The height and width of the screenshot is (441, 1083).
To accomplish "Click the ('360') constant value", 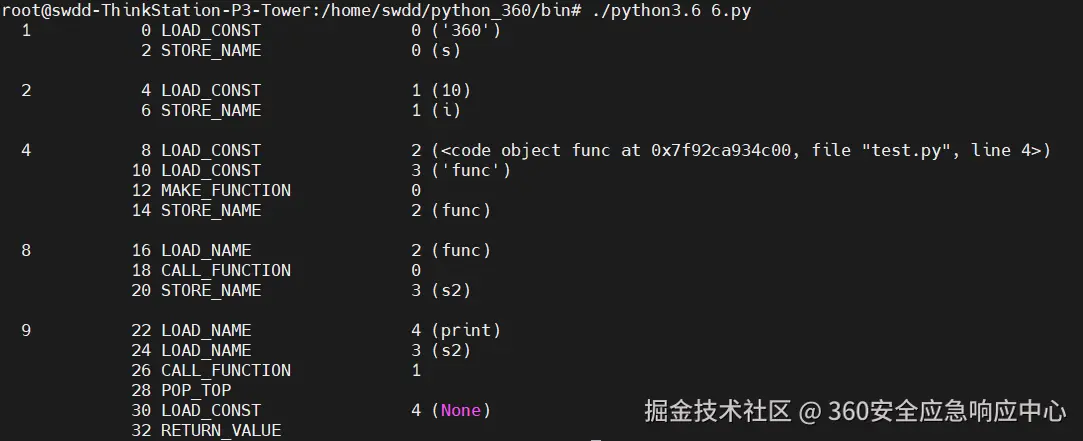I will 466,30.
